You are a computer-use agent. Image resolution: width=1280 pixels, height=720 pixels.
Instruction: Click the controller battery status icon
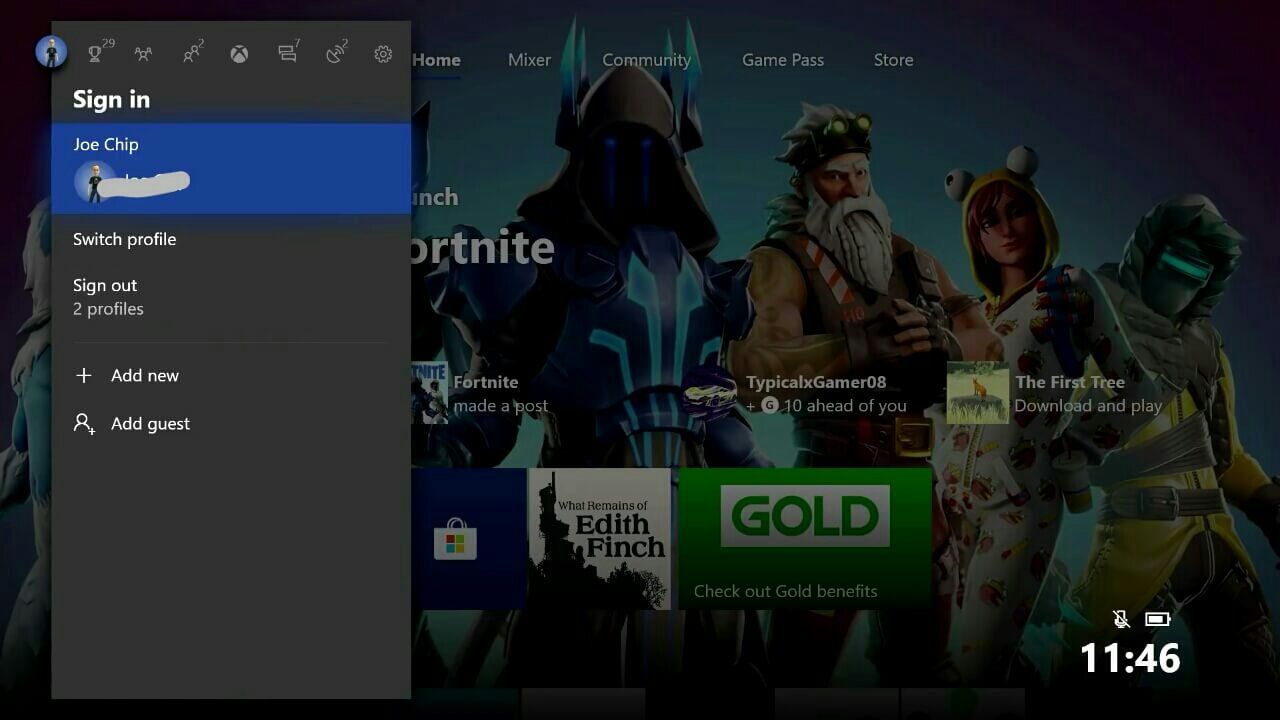(1157, 619)
